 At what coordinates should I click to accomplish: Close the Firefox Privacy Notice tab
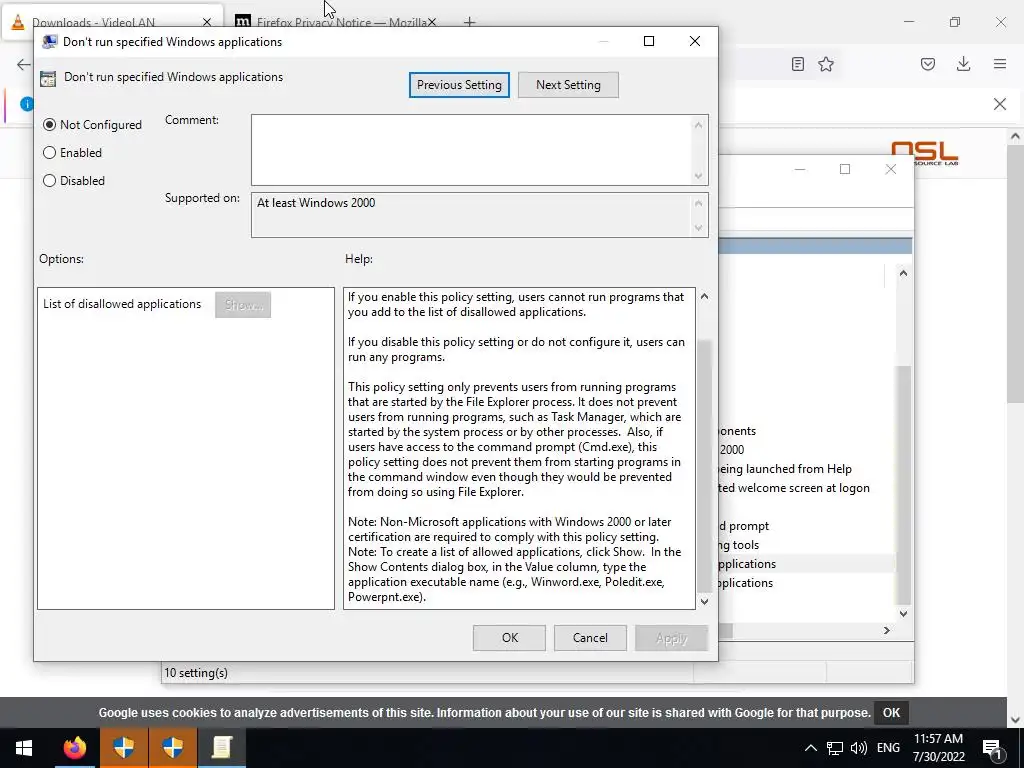coord(432,22)
